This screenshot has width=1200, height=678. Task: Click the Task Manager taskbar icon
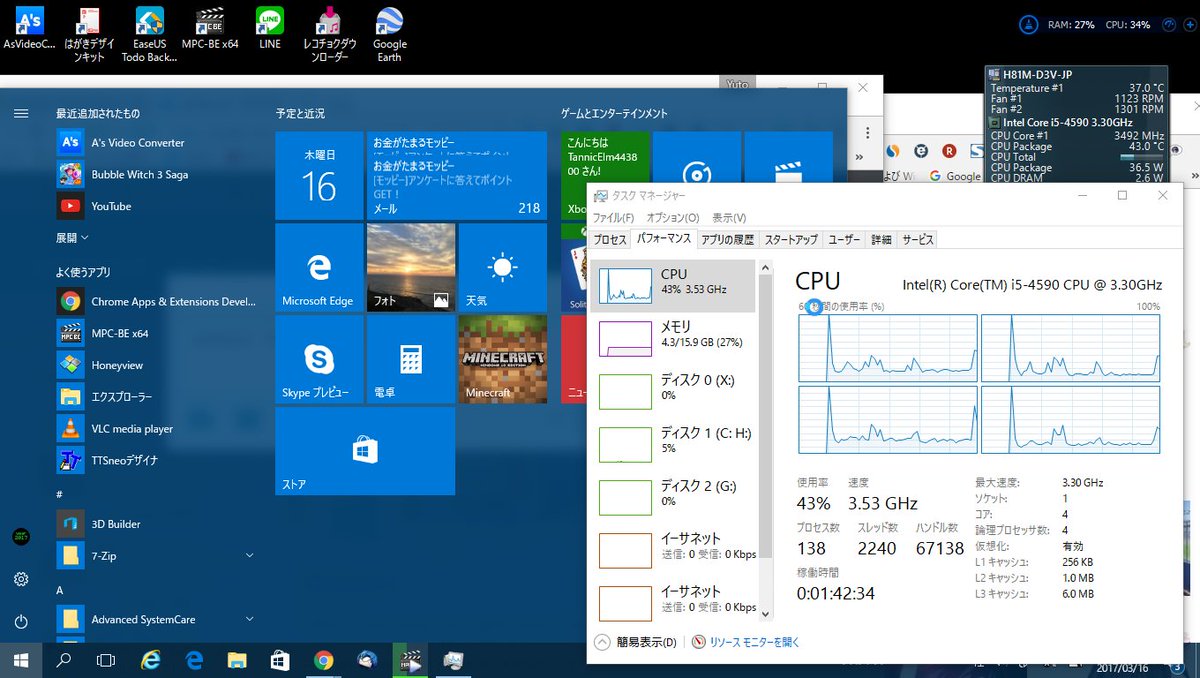[x=453, y=660]
